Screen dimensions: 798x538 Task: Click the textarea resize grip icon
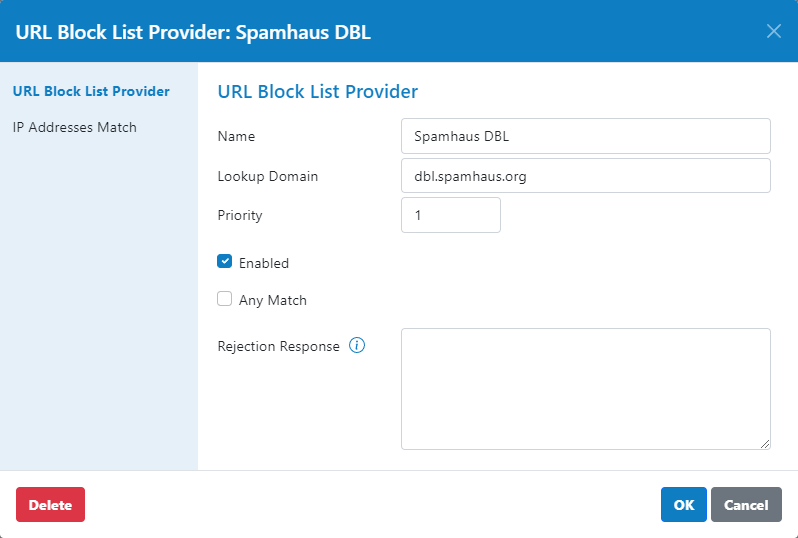tap(765, 444)
